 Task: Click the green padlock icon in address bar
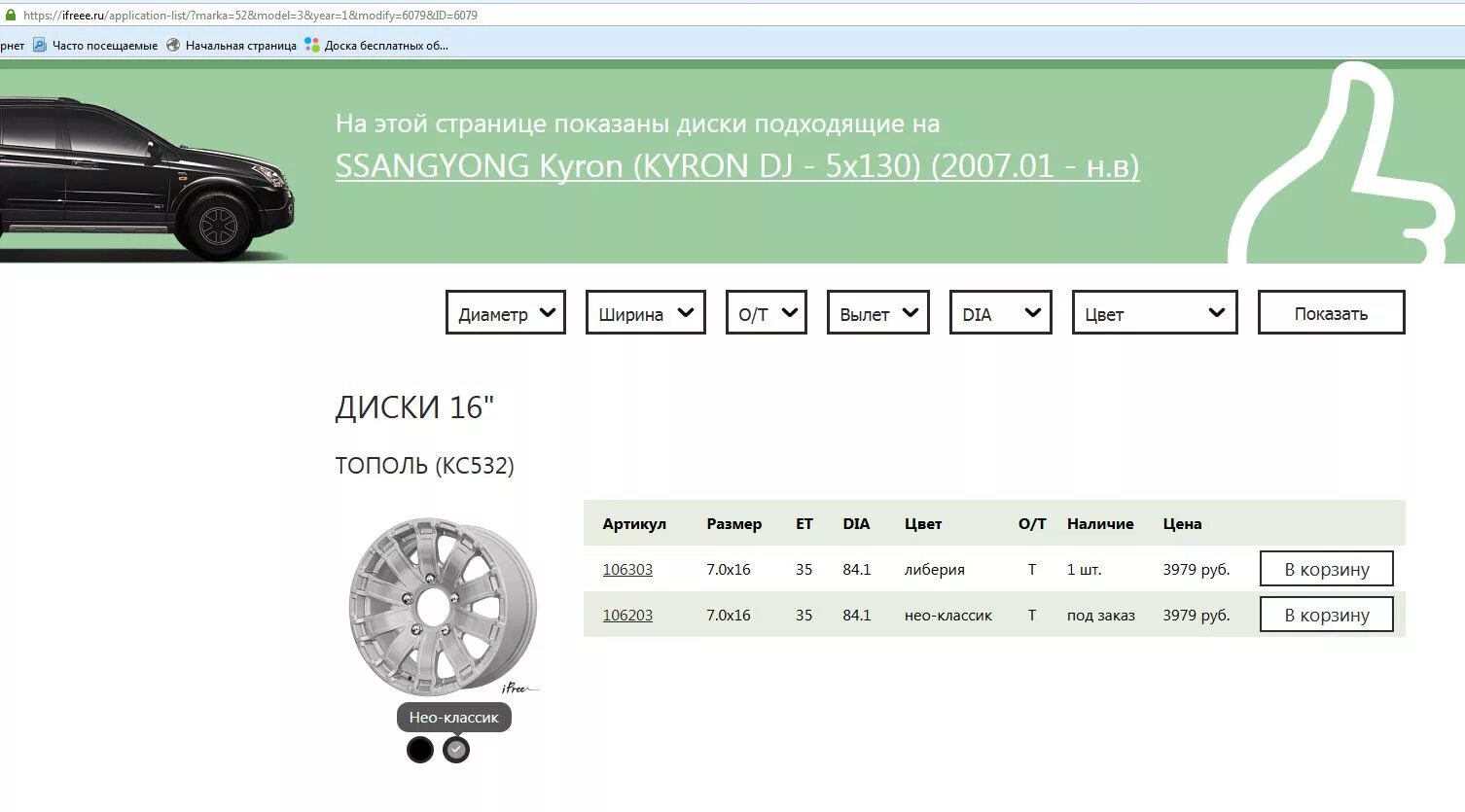coord(11,15)
